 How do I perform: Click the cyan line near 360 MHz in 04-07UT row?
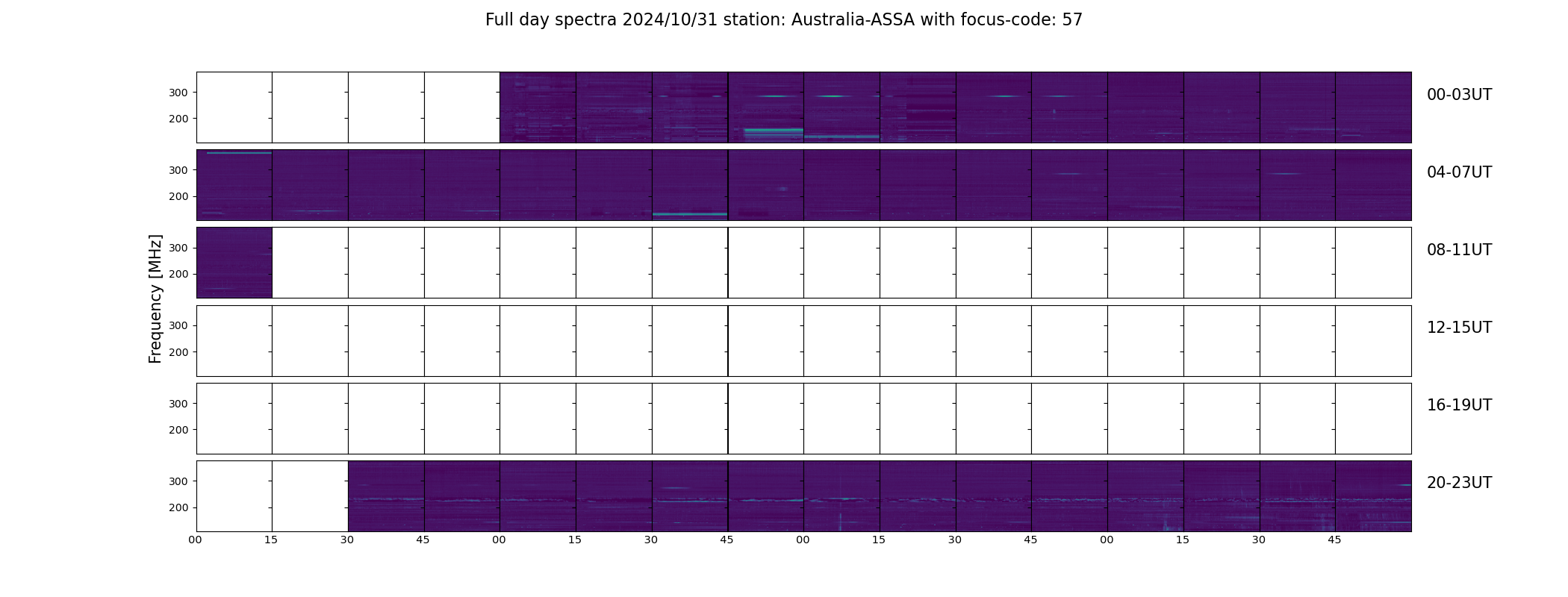click(239, 153)
